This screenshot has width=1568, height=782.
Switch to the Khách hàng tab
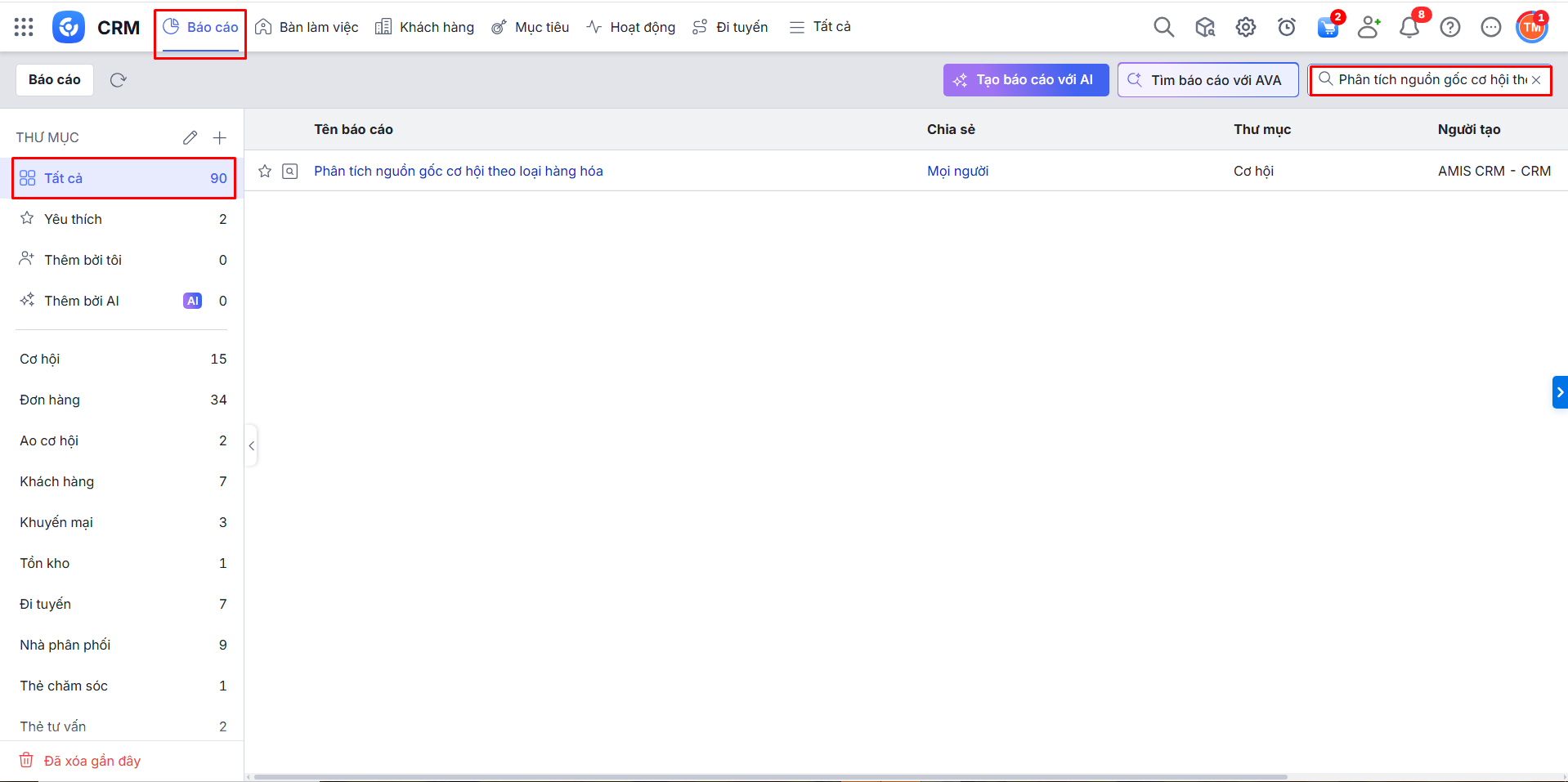[x=425, y=27]
